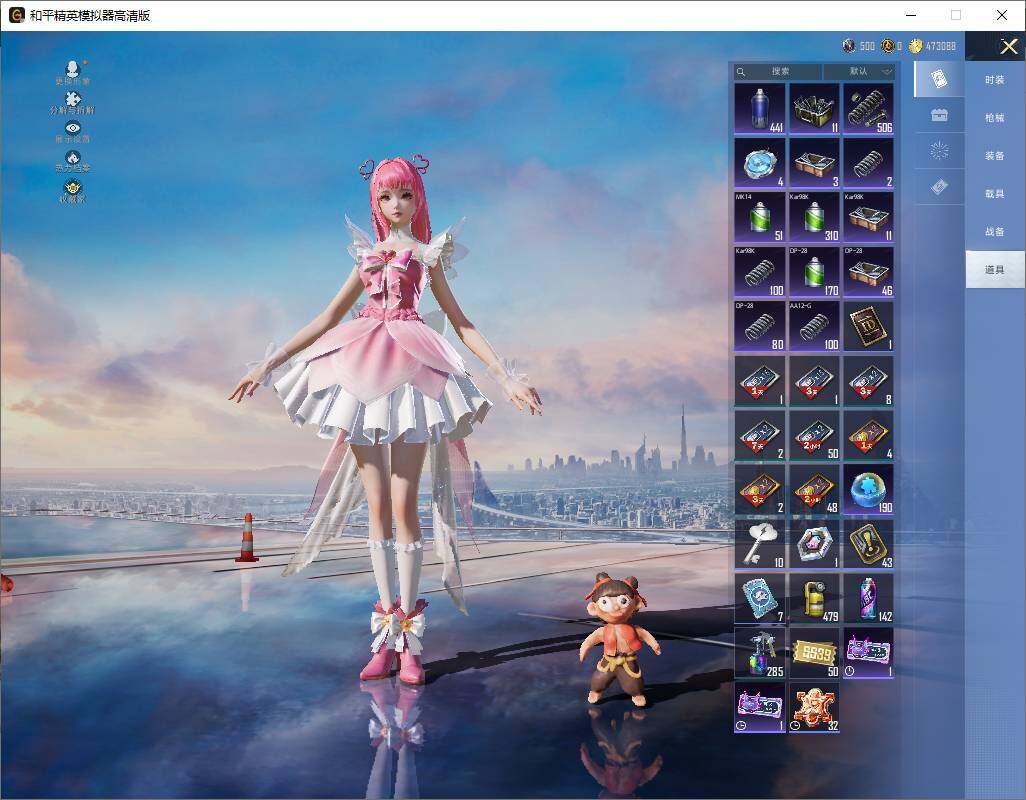Select the blue crystal disc item with 4
Image resolution: width=1026 pixels, height=800 pixels.
click(760, 164)
